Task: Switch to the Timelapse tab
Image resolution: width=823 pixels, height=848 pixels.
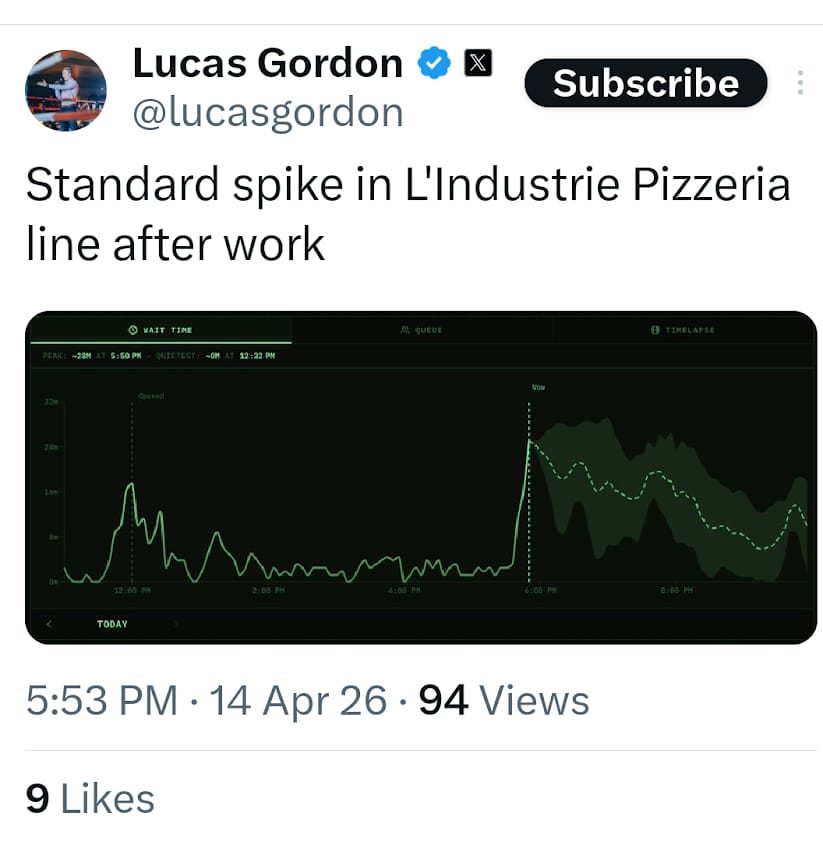Action: tap(683, 330)
